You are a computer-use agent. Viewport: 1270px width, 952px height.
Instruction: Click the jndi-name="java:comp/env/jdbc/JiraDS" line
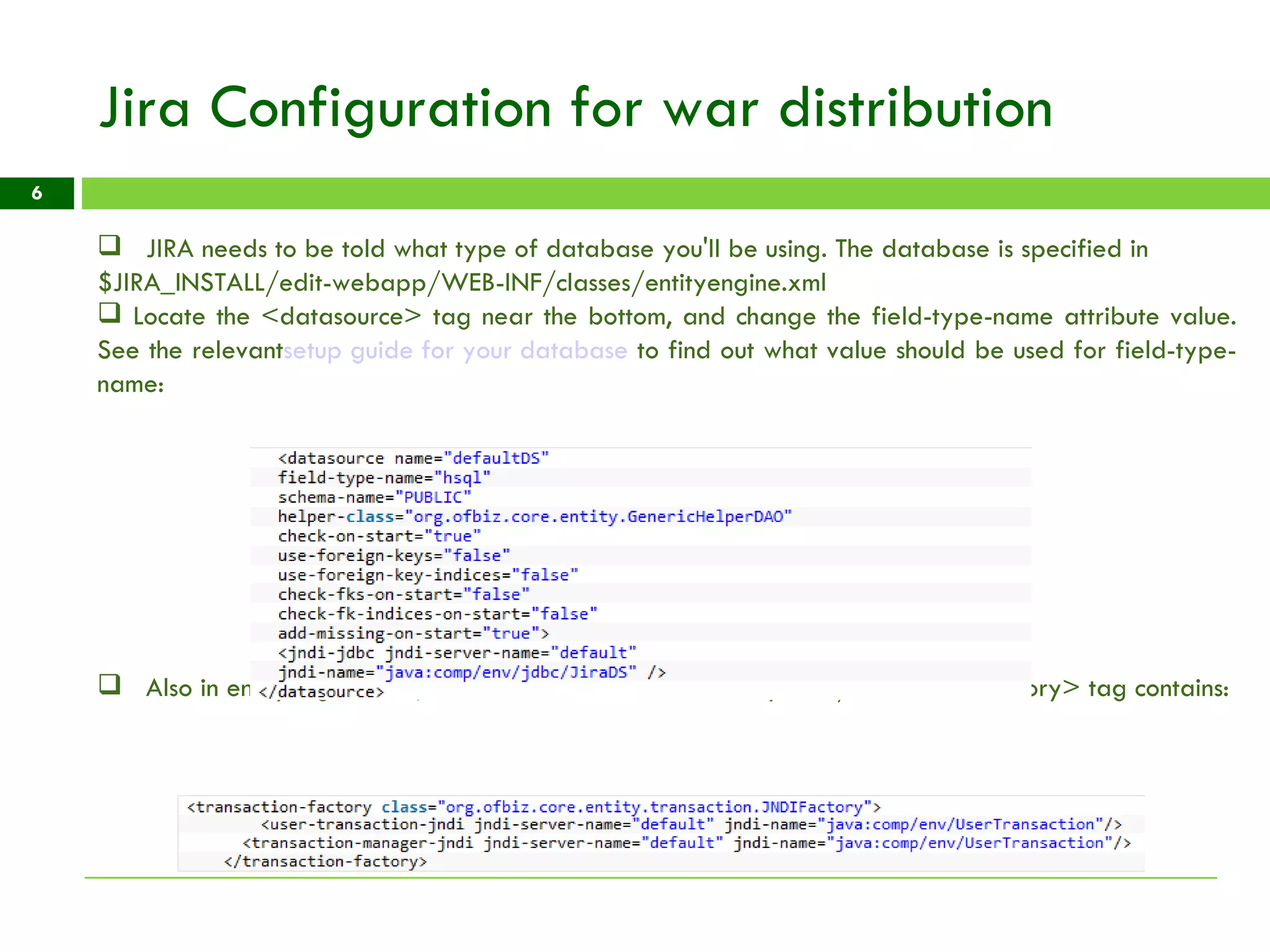tap(471, 672)
